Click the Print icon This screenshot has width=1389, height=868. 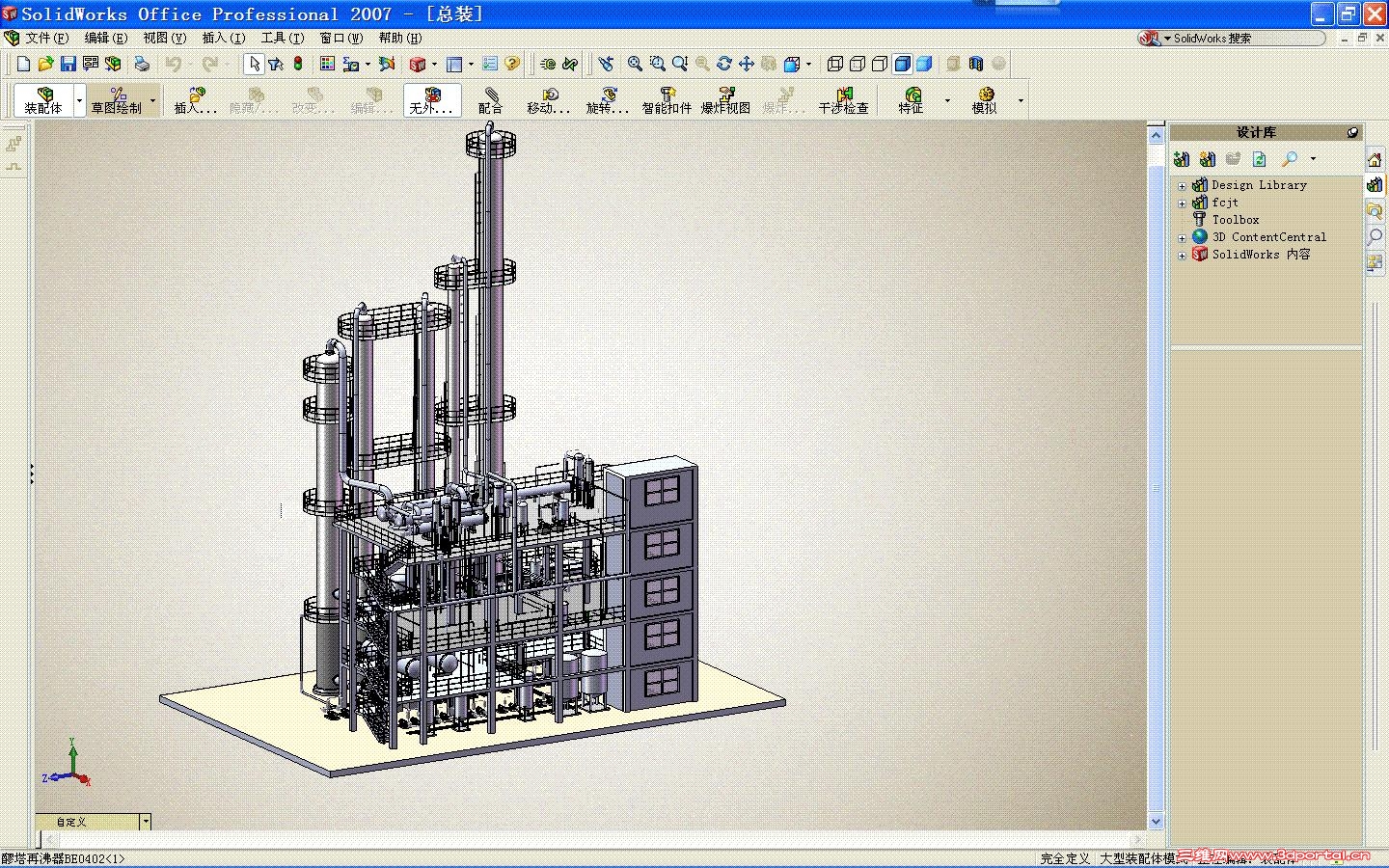(142, 64)
